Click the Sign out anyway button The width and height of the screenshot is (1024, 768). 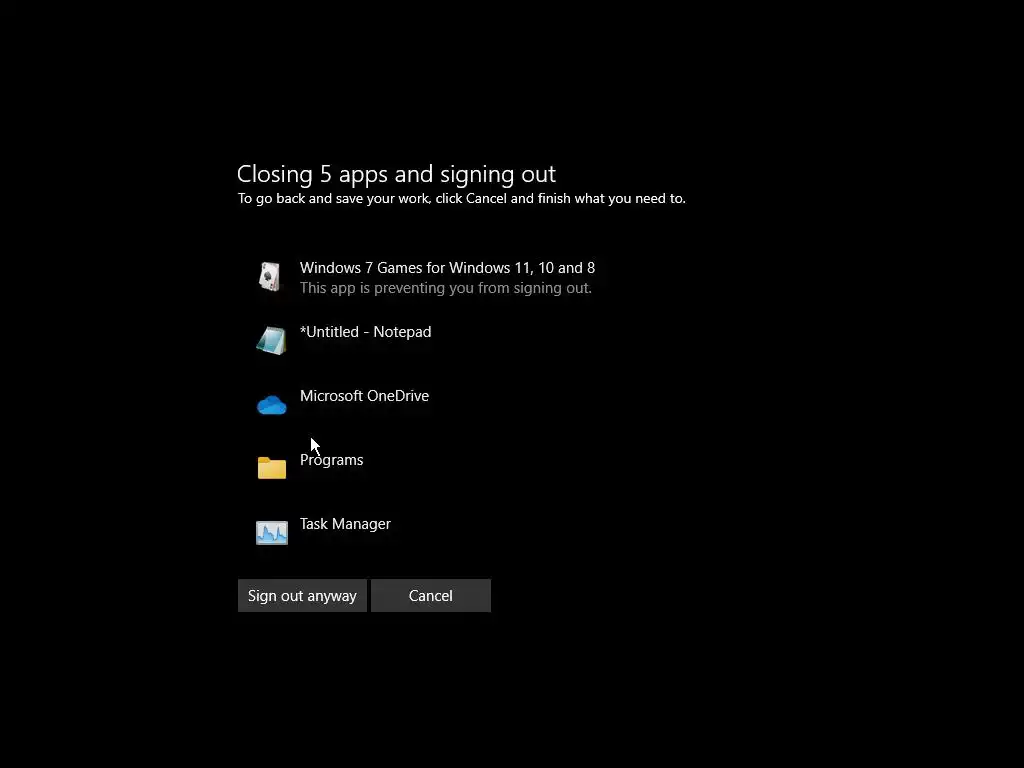[302, 596]
